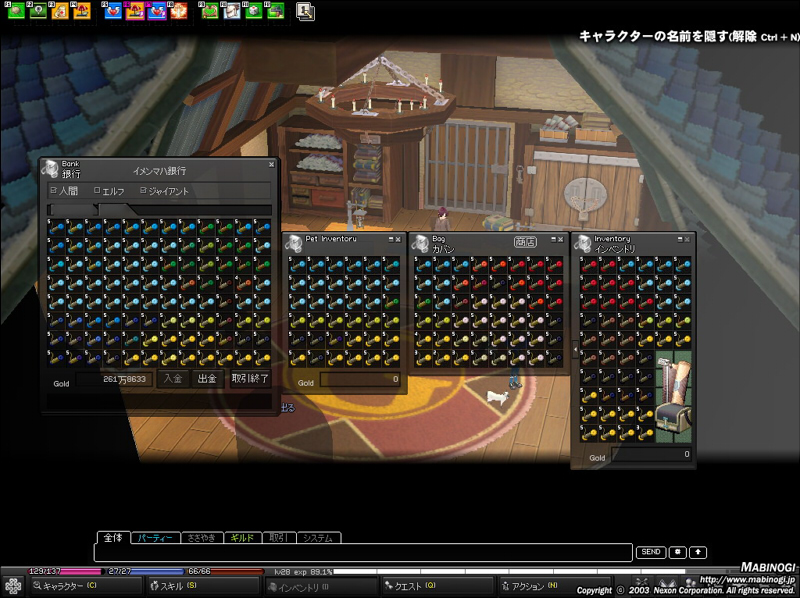Viewport: 800px width, 598px height.
Task: Click the chat message input field
Action: click(x=363, y=553)
